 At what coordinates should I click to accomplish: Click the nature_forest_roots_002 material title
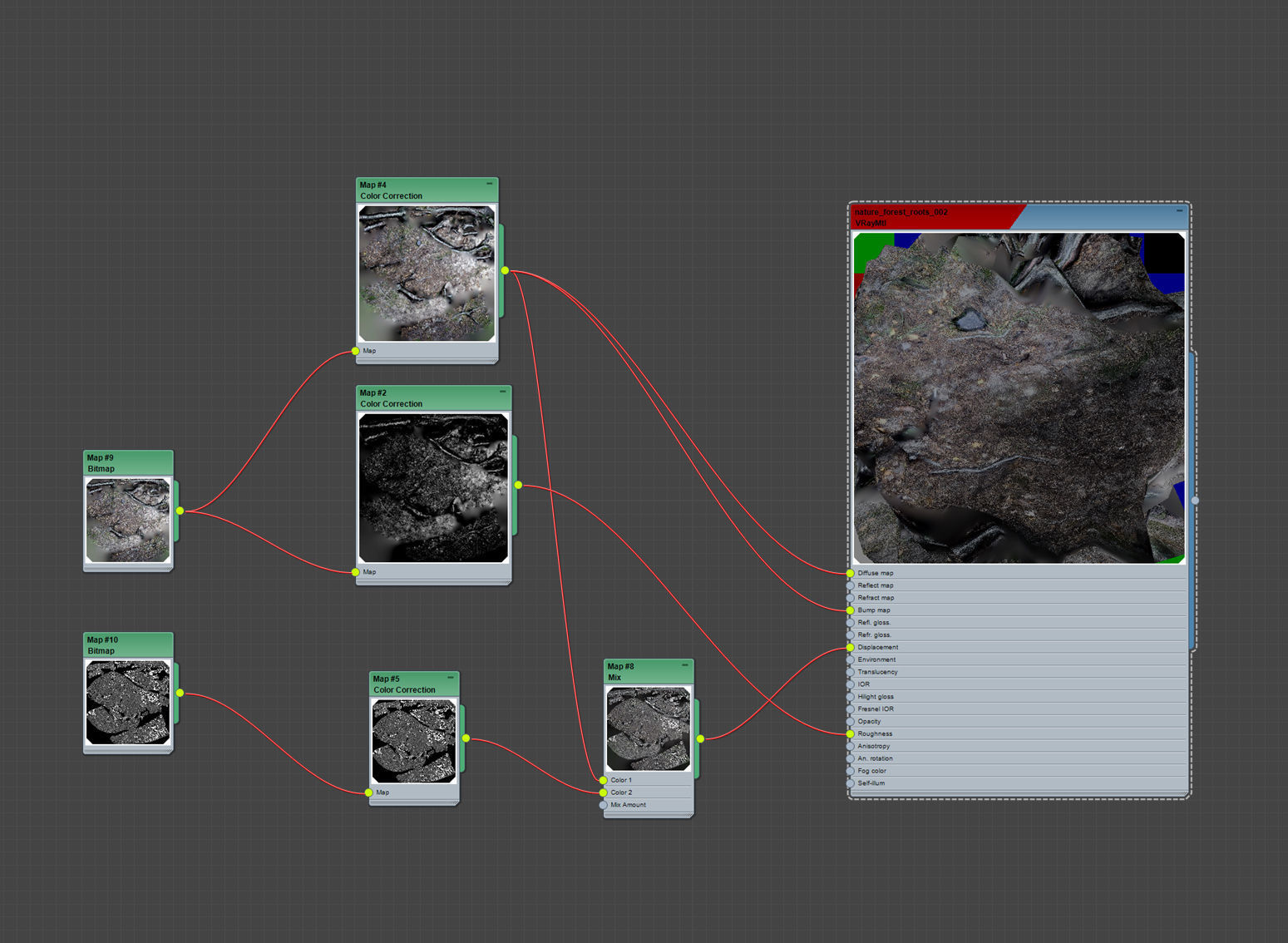tap(901, 212)
